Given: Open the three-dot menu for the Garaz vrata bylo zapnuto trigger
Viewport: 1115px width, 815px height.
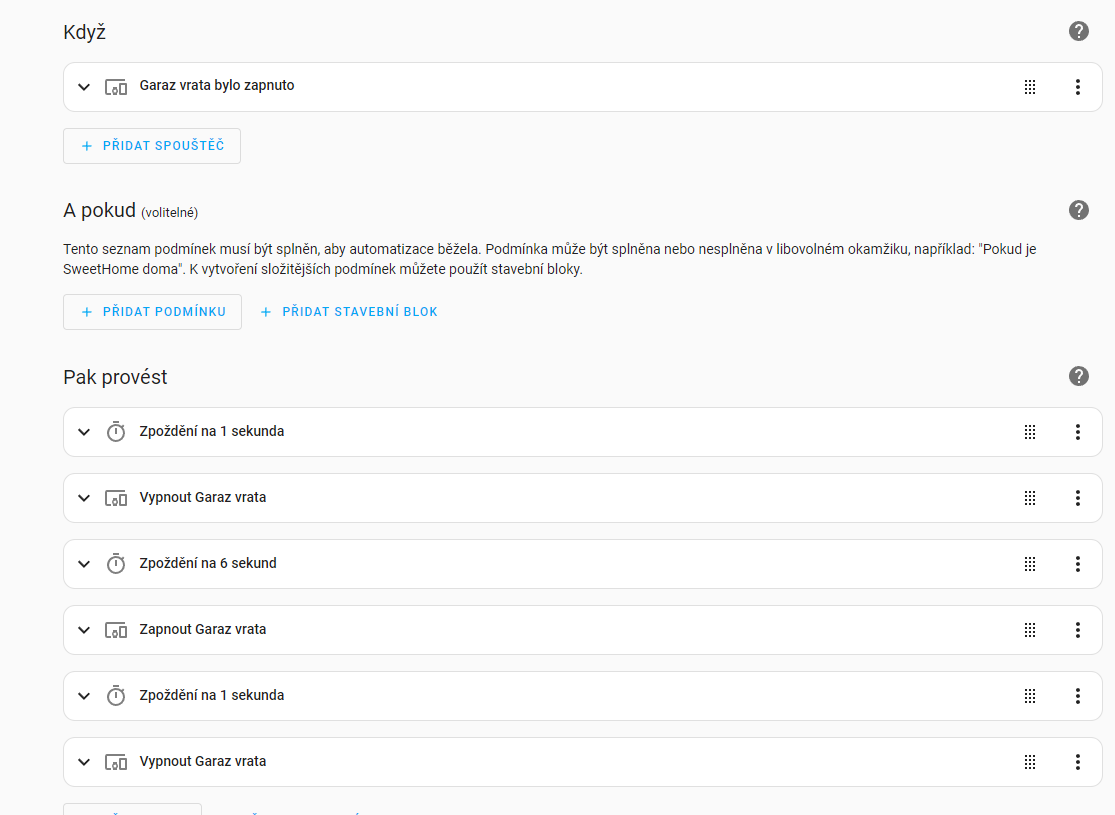Looking at the screenshot, I should pos(1077,87).
